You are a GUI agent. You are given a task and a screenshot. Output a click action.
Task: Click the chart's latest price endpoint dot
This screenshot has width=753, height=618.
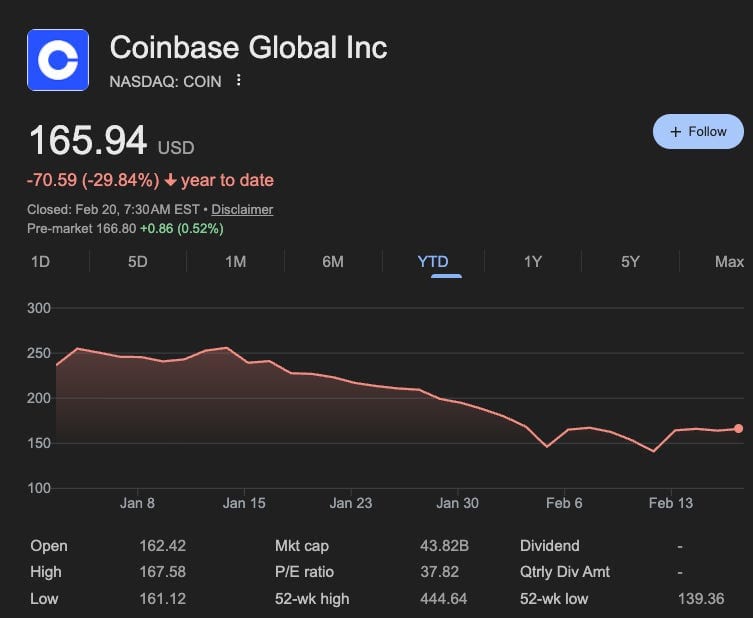coord(738,428)
